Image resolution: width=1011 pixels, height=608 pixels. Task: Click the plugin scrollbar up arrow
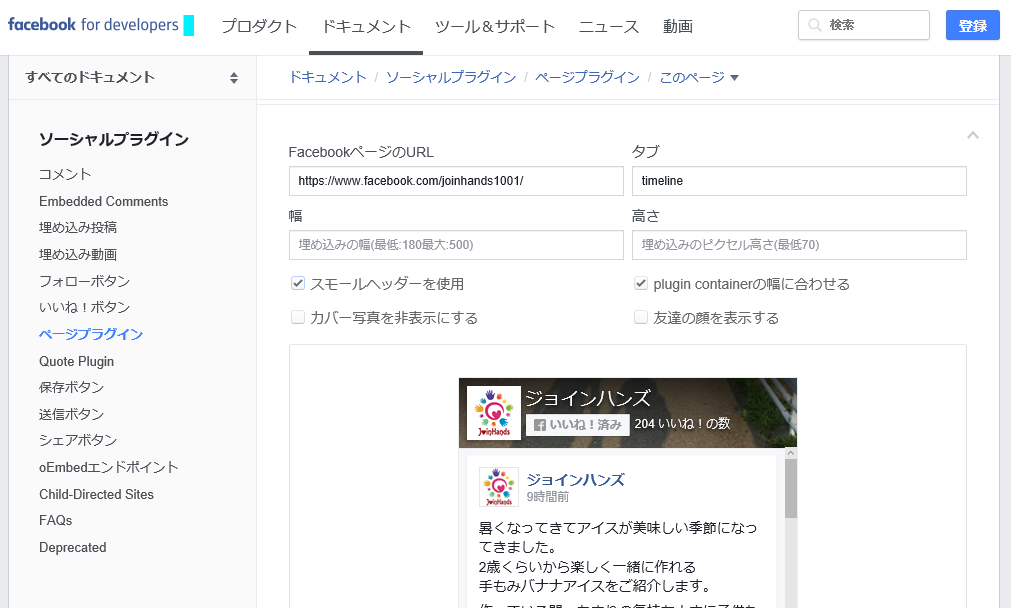coord(791,453)
